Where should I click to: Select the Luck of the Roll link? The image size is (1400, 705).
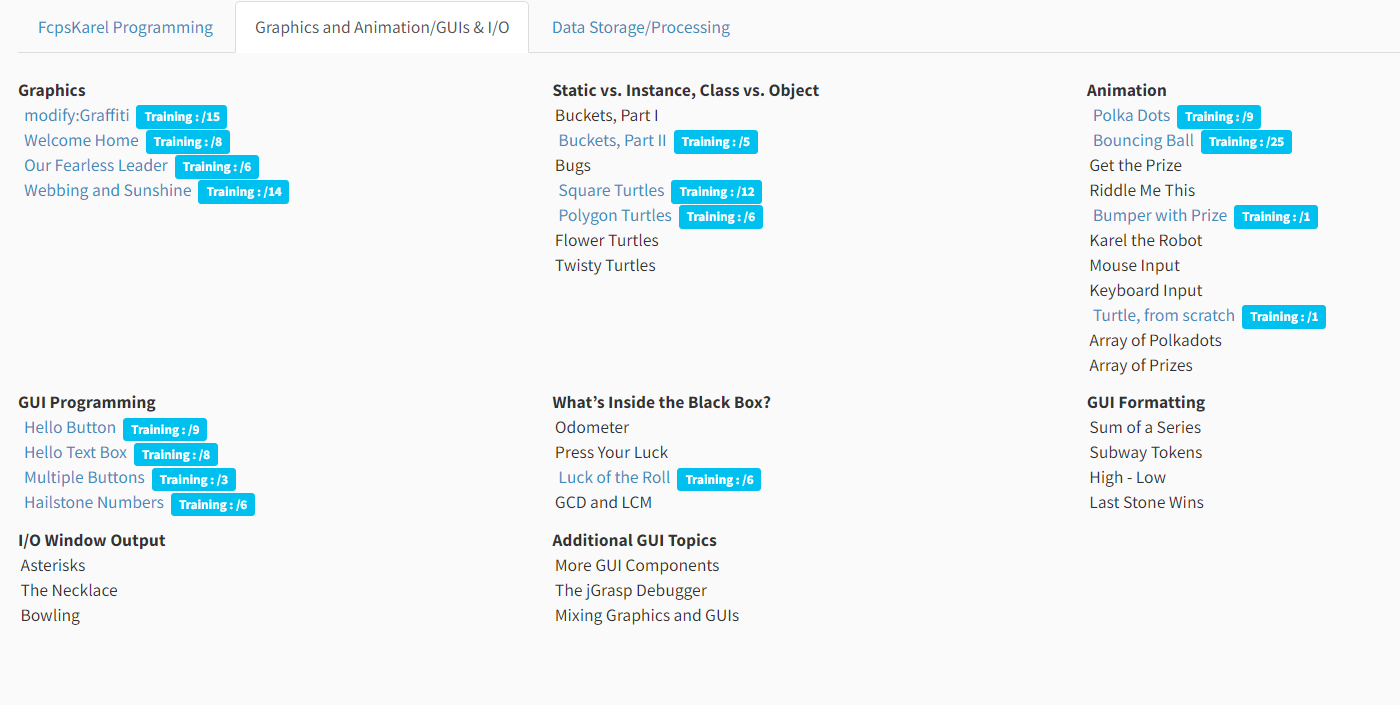tap(614, 477)
